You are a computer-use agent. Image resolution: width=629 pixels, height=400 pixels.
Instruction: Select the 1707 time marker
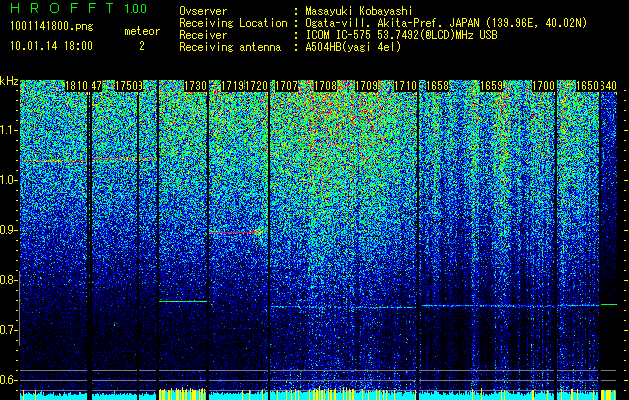[x=286, y=86]
